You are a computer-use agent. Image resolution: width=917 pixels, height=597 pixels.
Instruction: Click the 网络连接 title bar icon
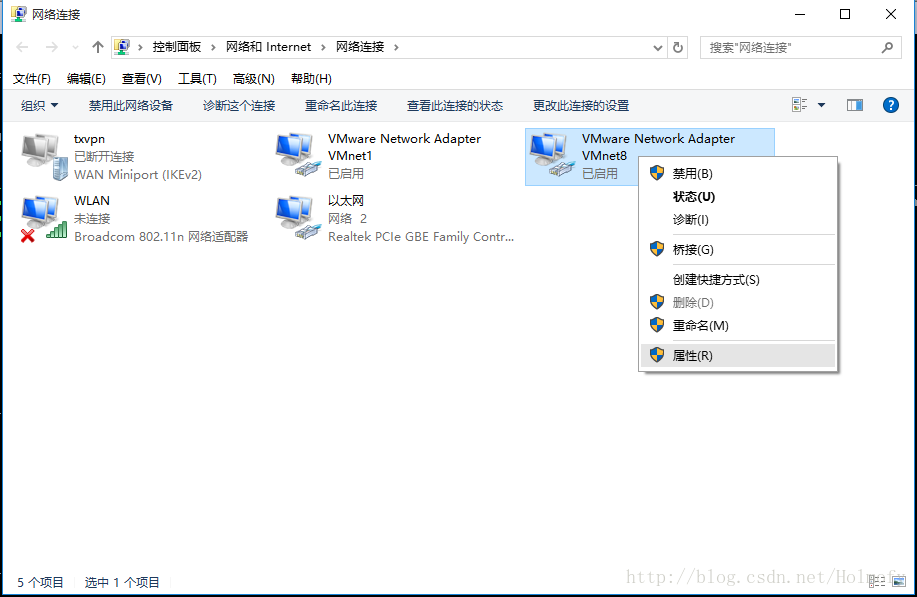tap(19, 14)
